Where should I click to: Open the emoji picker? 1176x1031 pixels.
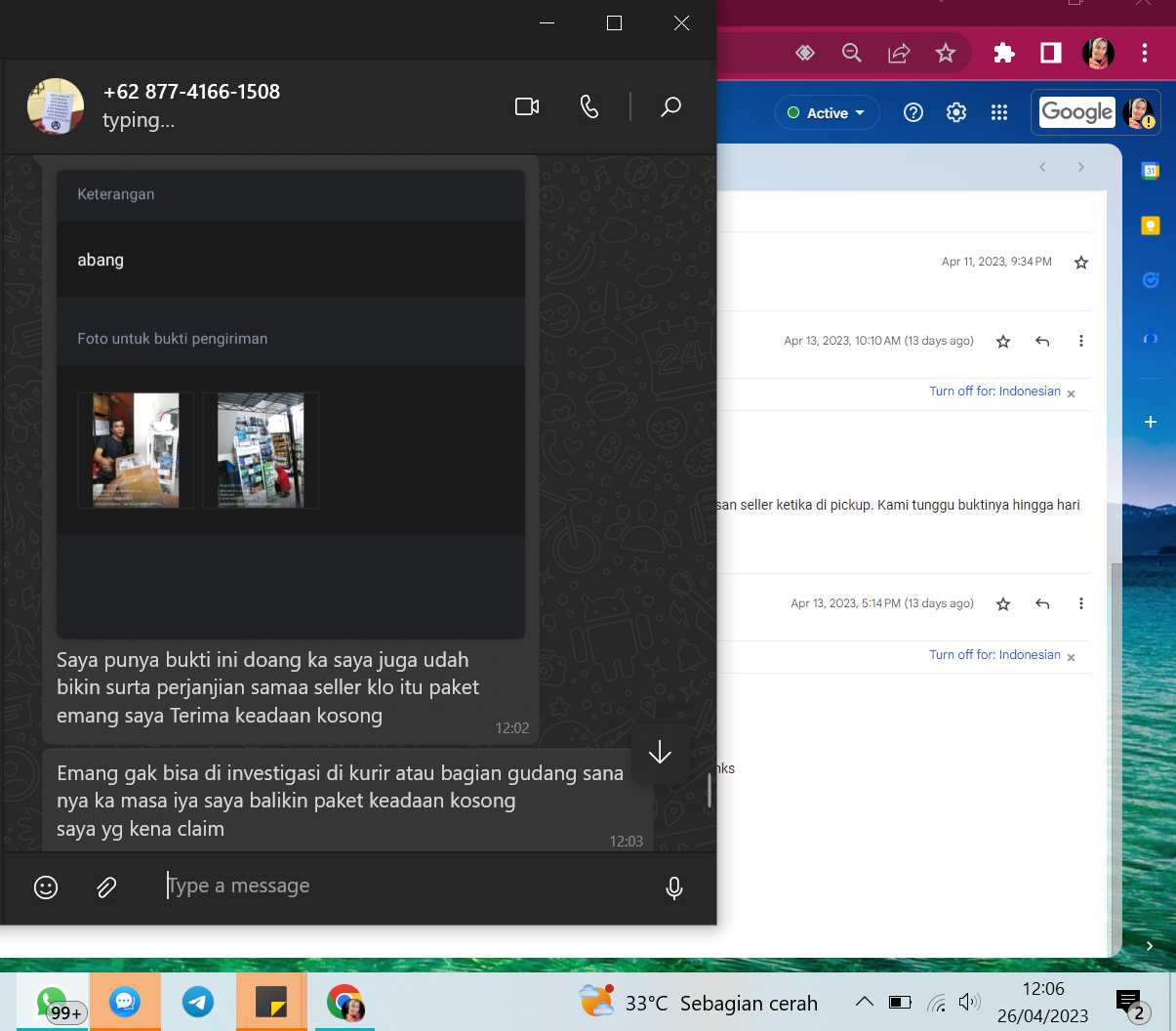pyautogui.click(x=46, y=887)
